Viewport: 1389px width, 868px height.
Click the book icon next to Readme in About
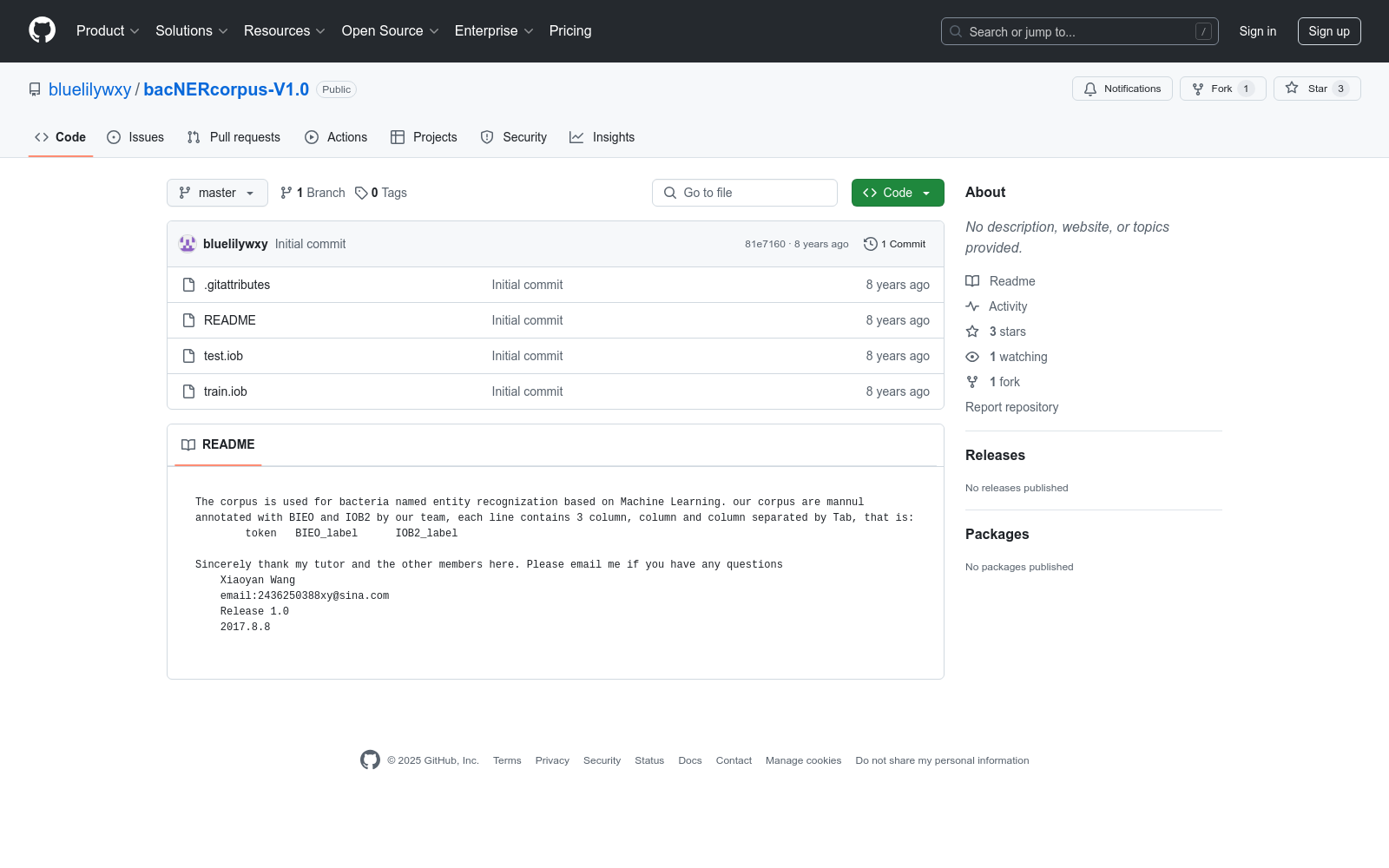coord(972,281)
